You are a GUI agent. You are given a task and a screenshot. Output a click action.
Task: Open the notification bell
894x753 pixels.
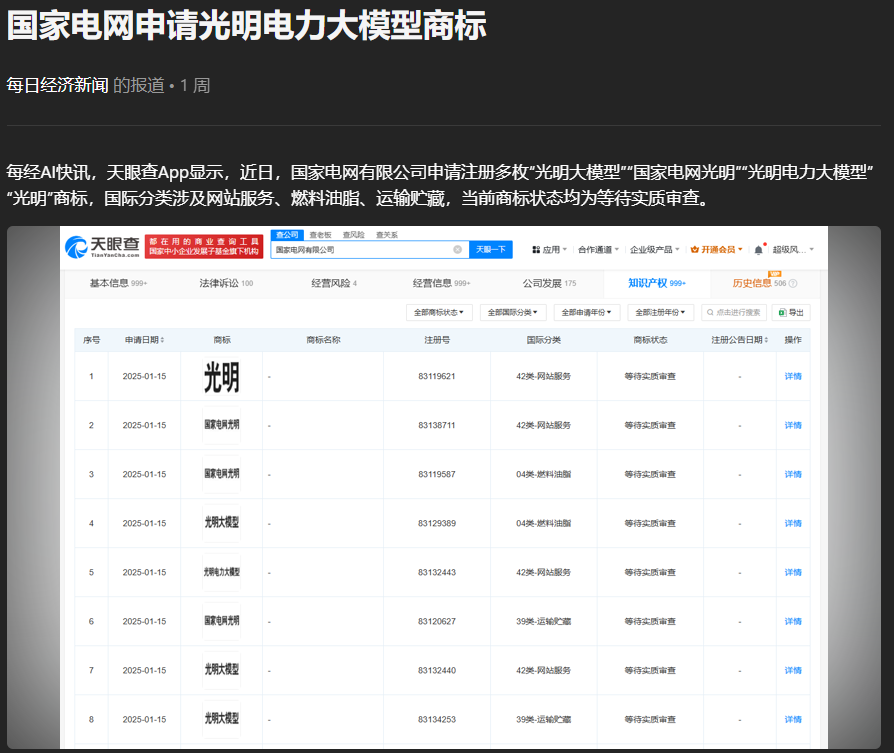pos(758,250)
